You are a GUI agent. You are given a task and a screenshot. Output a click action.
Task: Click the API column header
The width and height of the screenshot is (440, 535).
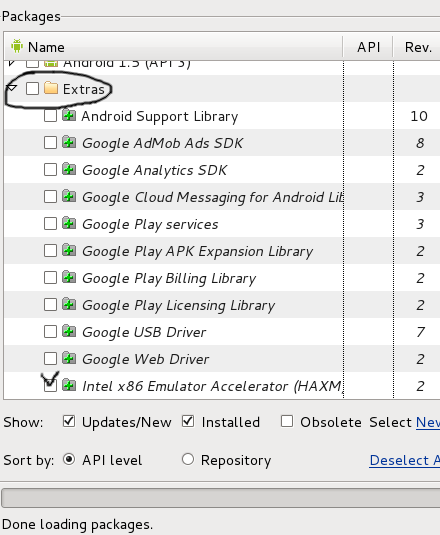[368, 47]
